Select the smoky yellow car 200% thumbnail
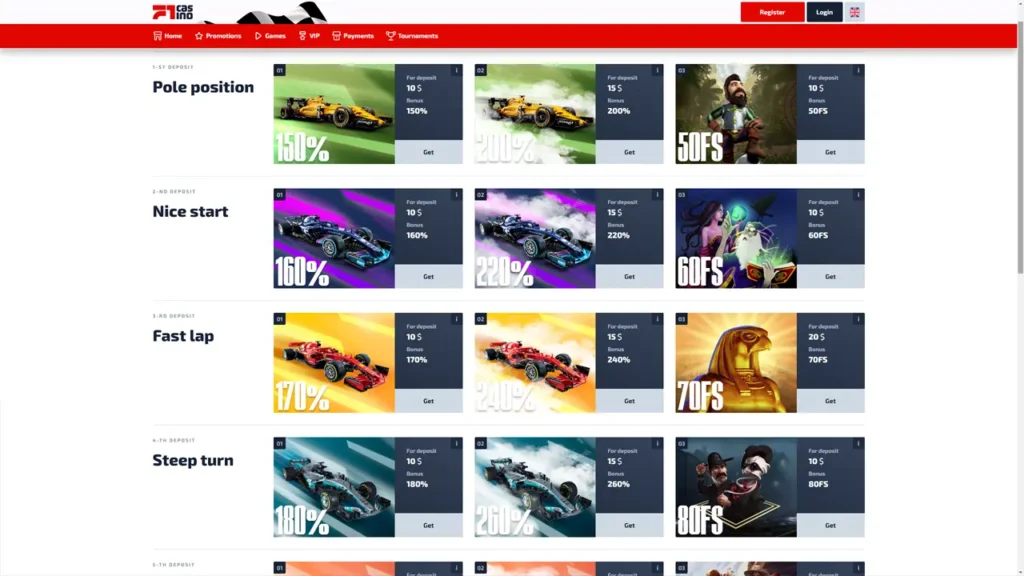 pos(535,114)
